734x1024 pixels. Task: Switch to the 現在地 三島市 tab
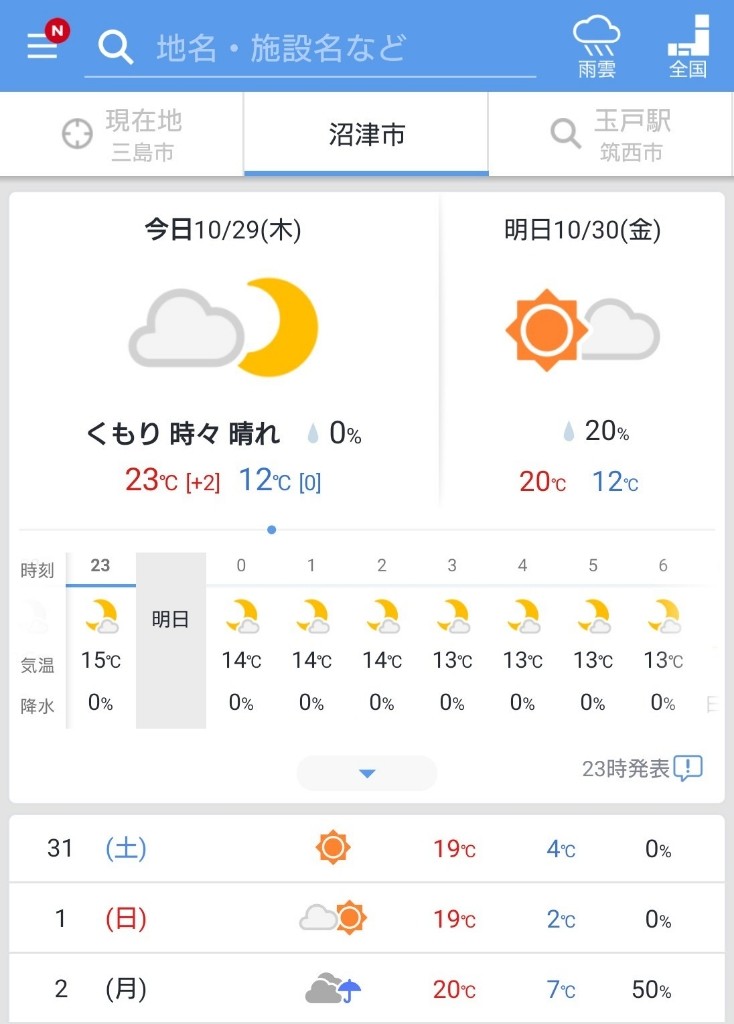[x=122, y=135]
